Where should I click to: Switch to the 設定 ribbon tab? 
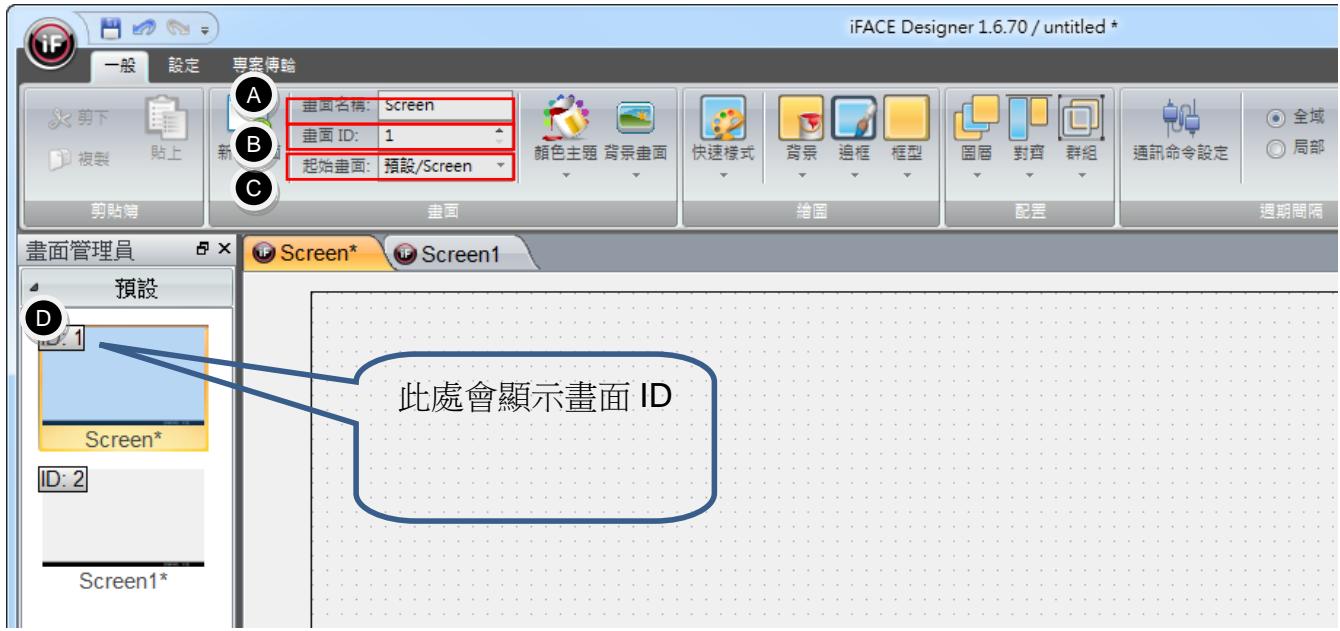186,66
